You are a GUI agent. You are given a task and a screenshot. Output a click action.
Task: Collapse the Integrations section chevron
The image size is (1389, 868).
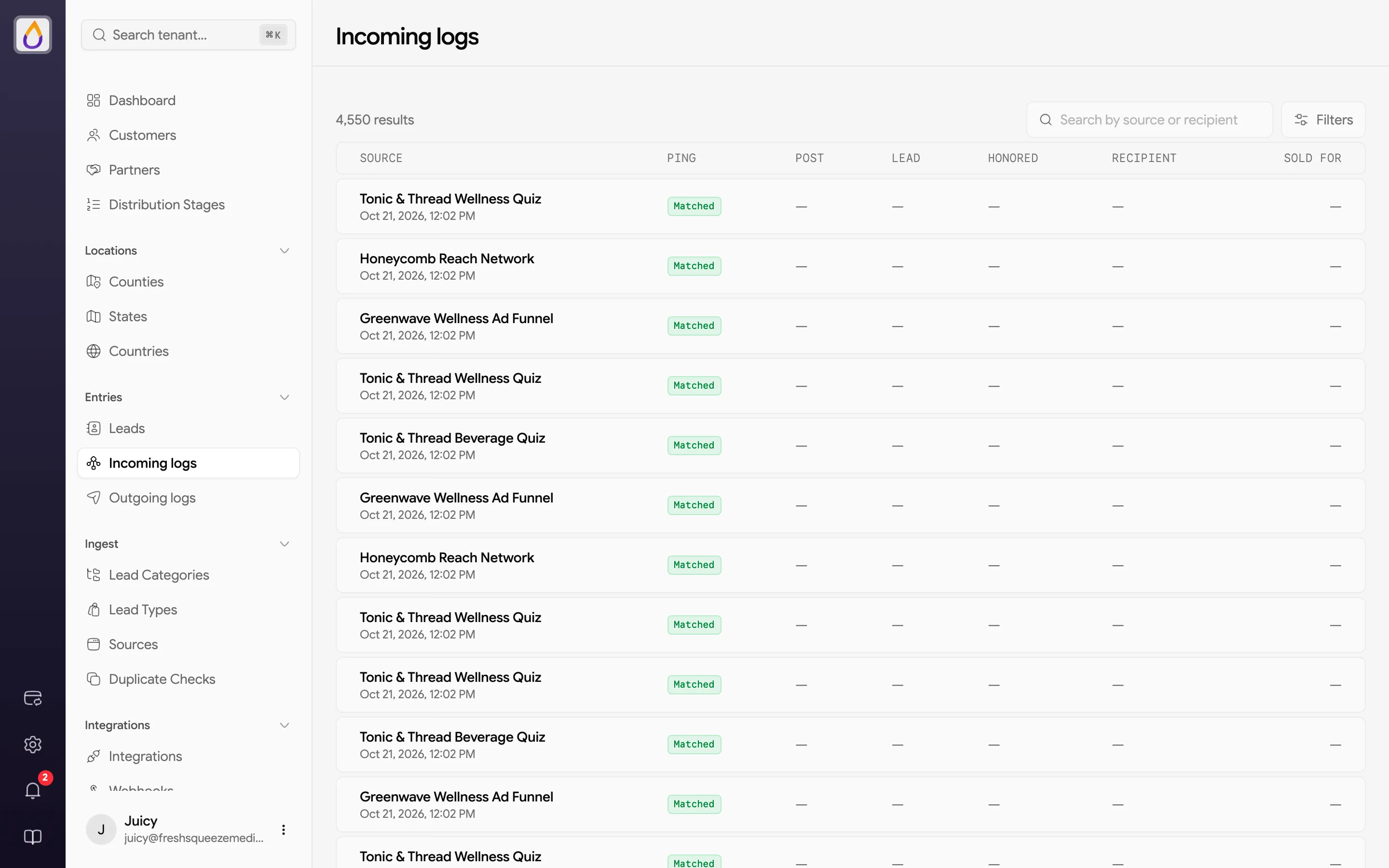coord(284,725)
